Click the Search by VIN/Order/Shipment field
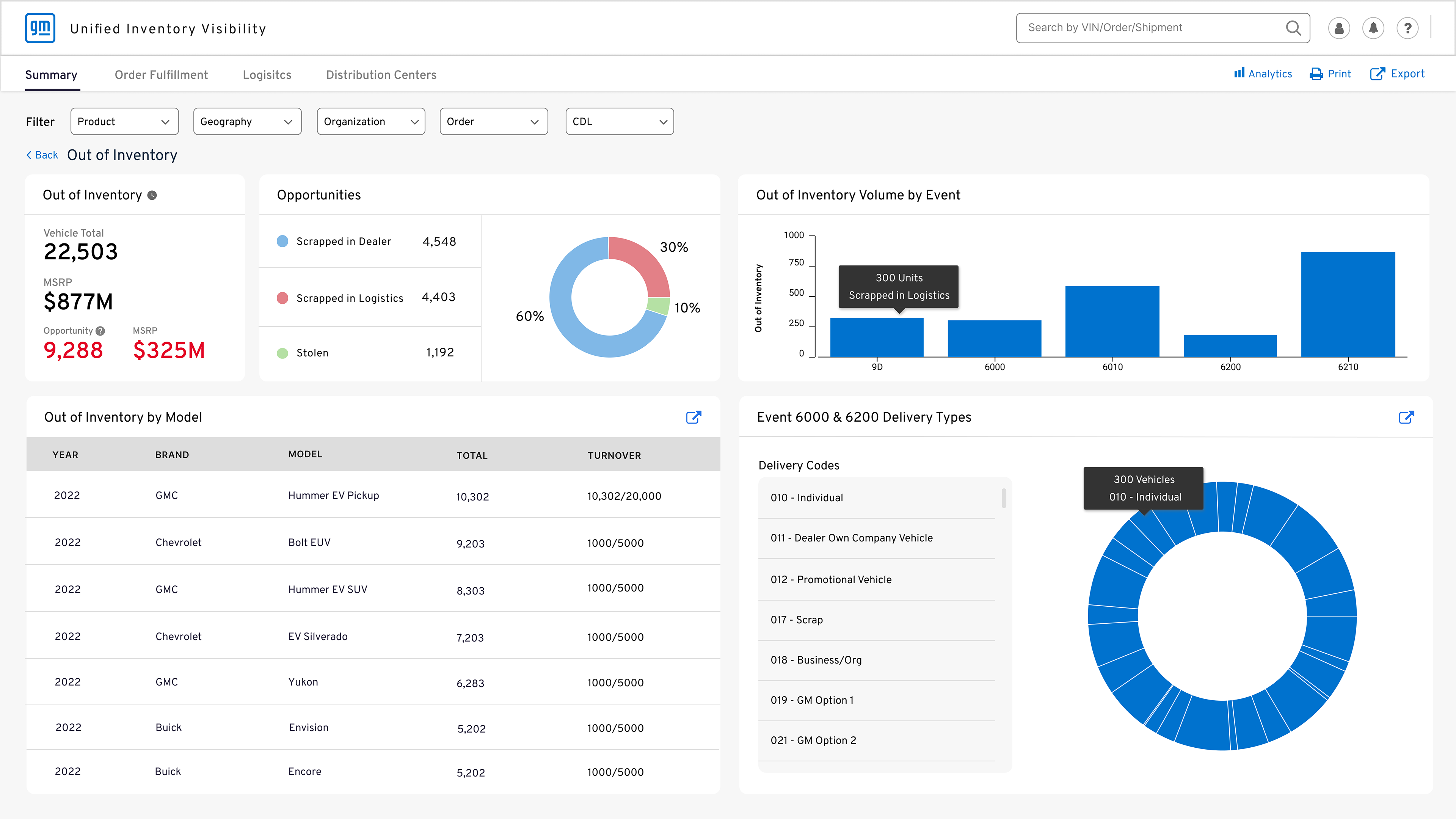Screen dimensions: 1456x819 [x=1163, y=28]
